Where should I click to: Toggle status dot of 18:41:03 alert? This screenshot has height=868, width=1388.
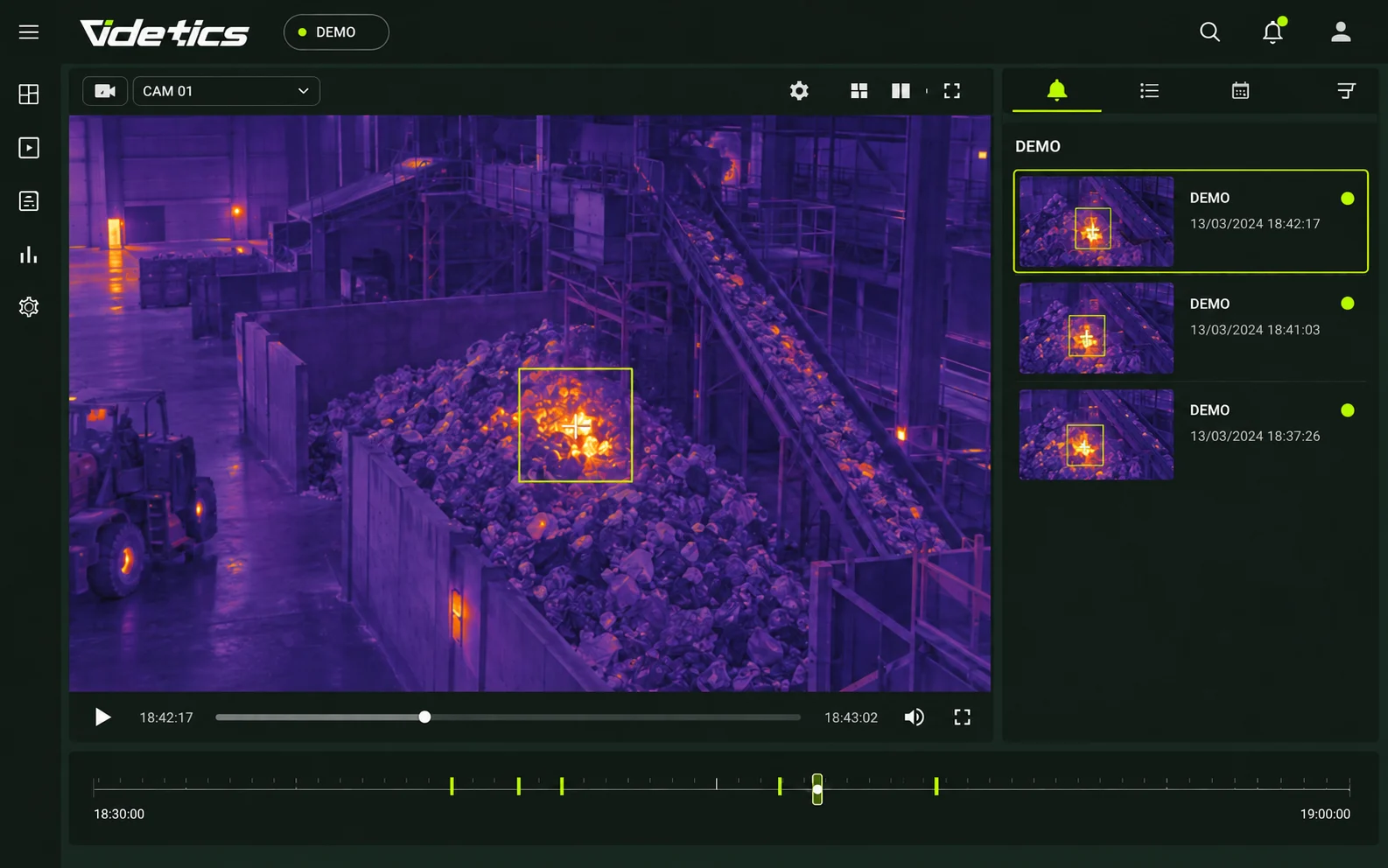click(1348, 304)
